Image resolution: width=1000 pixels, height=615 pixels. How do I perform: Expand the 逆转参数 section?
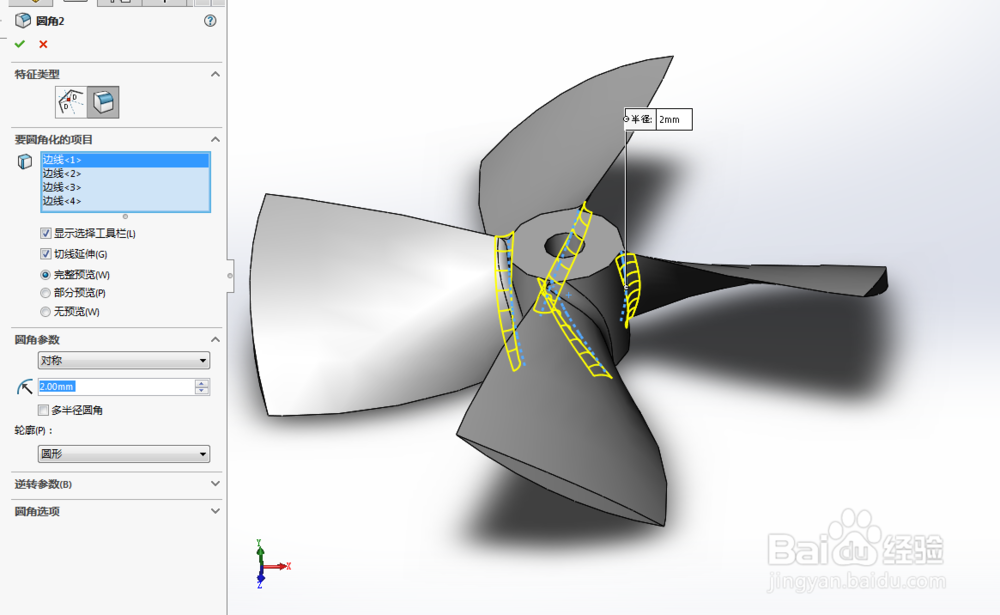coord(216,484)
